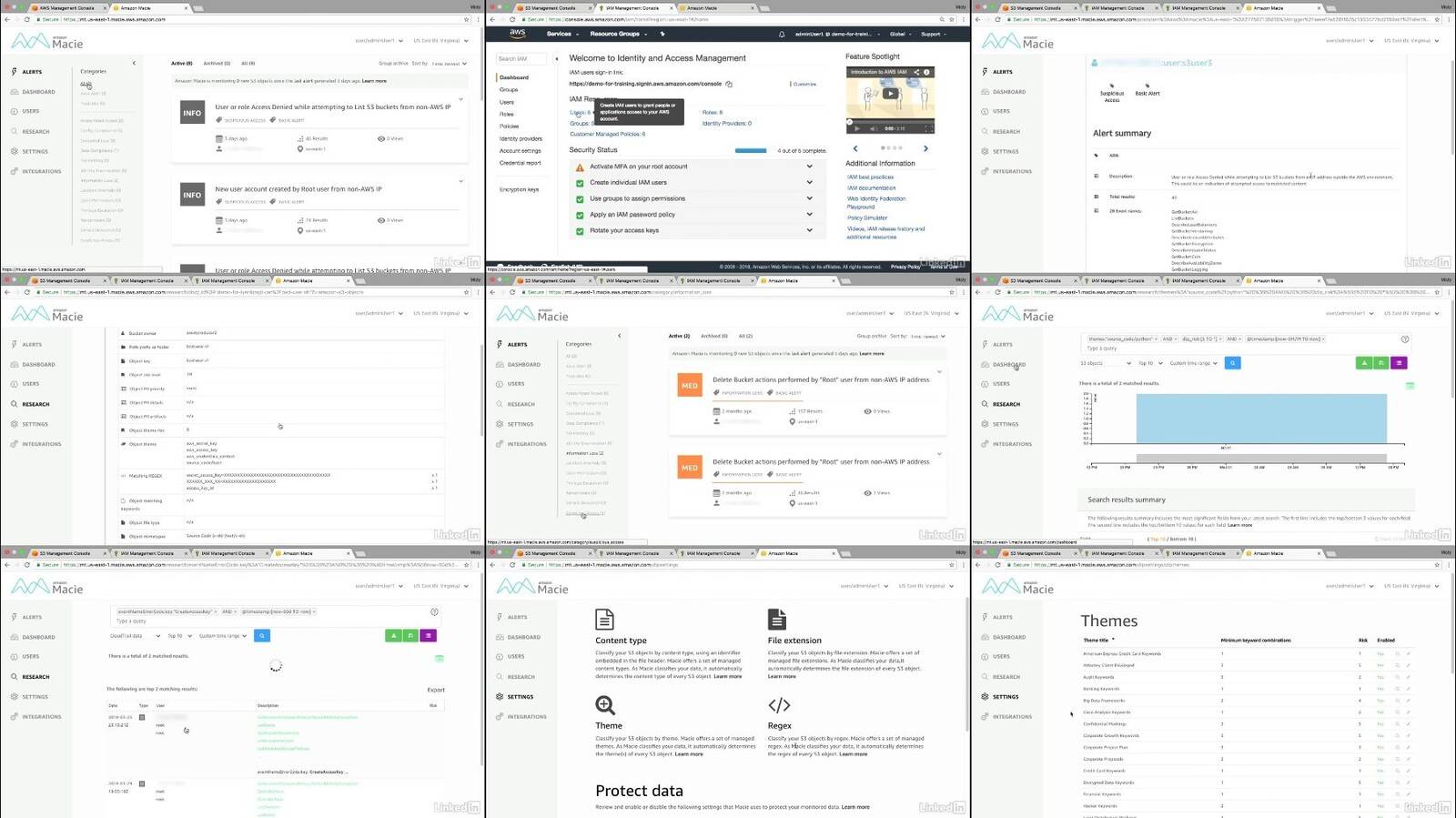Open the AWS logo home link
The height and width of the screenshot is (818, 1456).
(x=518, y=34)
